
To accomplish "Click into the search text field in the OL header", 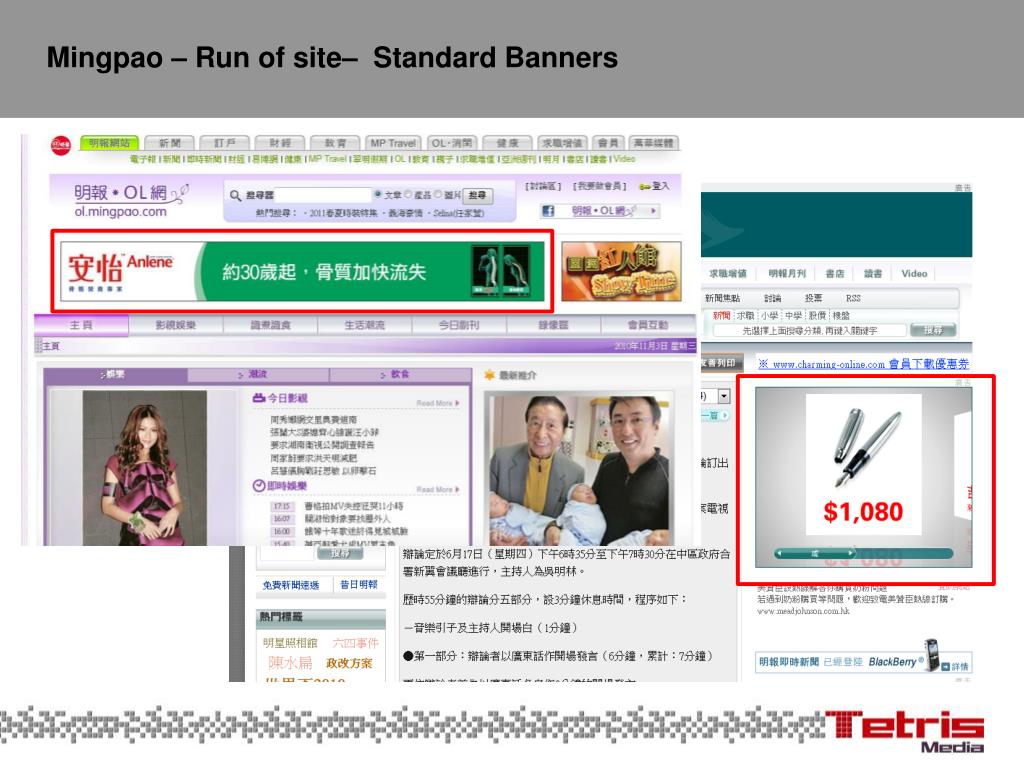I will click(x=323, y=195).
